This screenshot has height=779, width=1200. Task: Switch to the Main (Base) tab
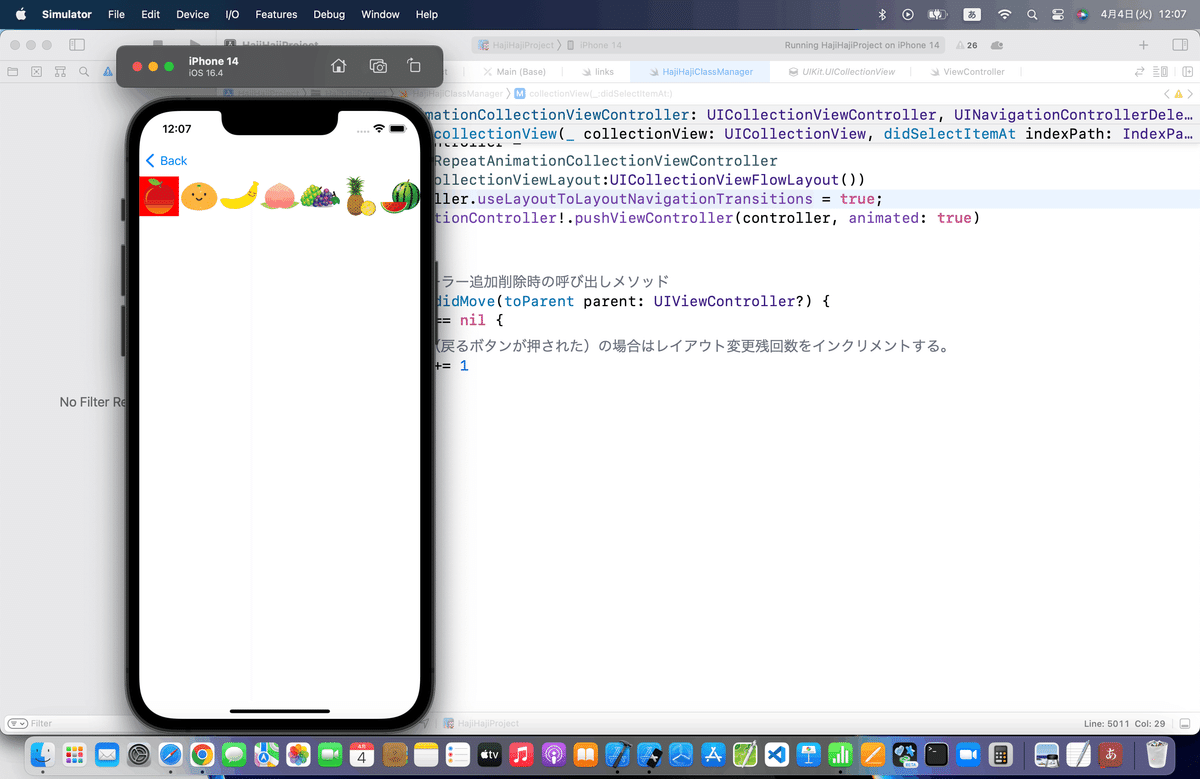point(513,72)
